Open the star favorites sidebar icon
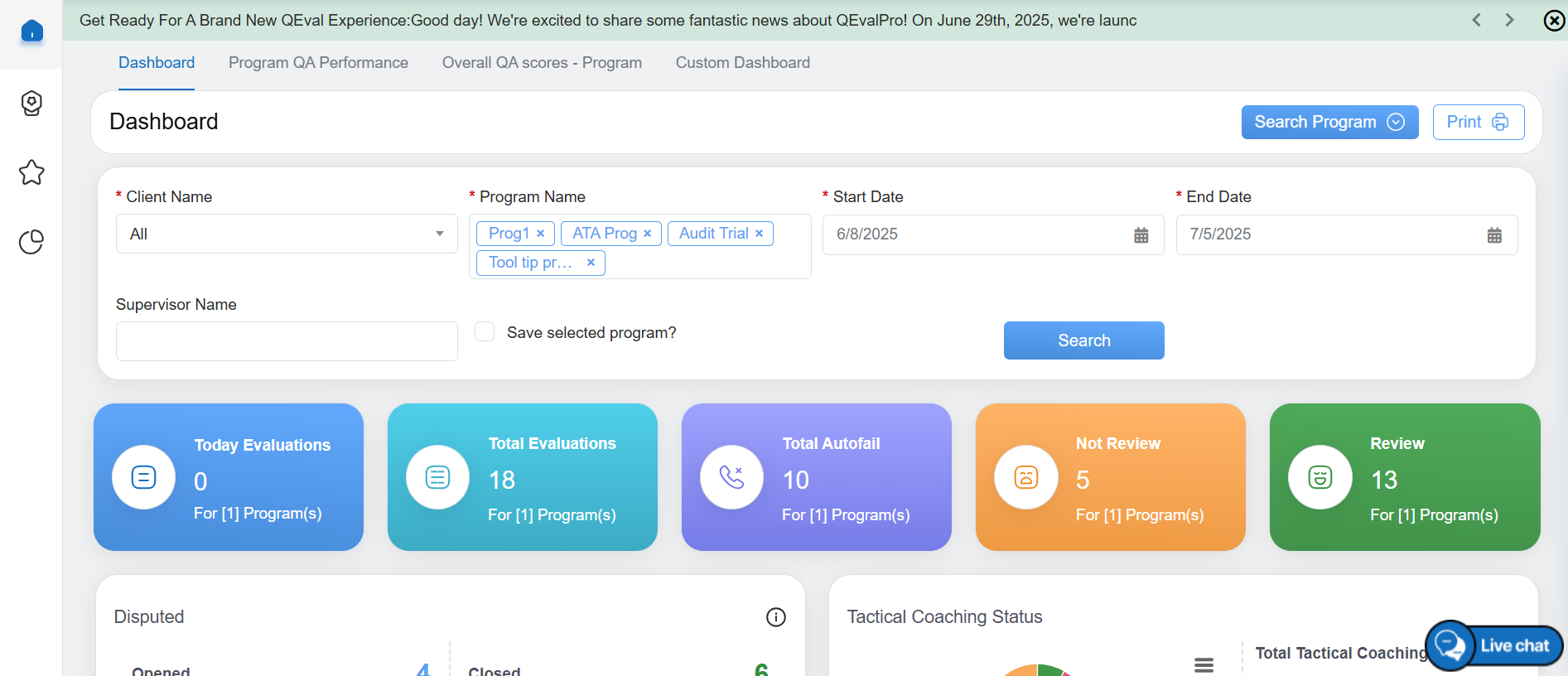1568x676 pixels. point(31,172)
